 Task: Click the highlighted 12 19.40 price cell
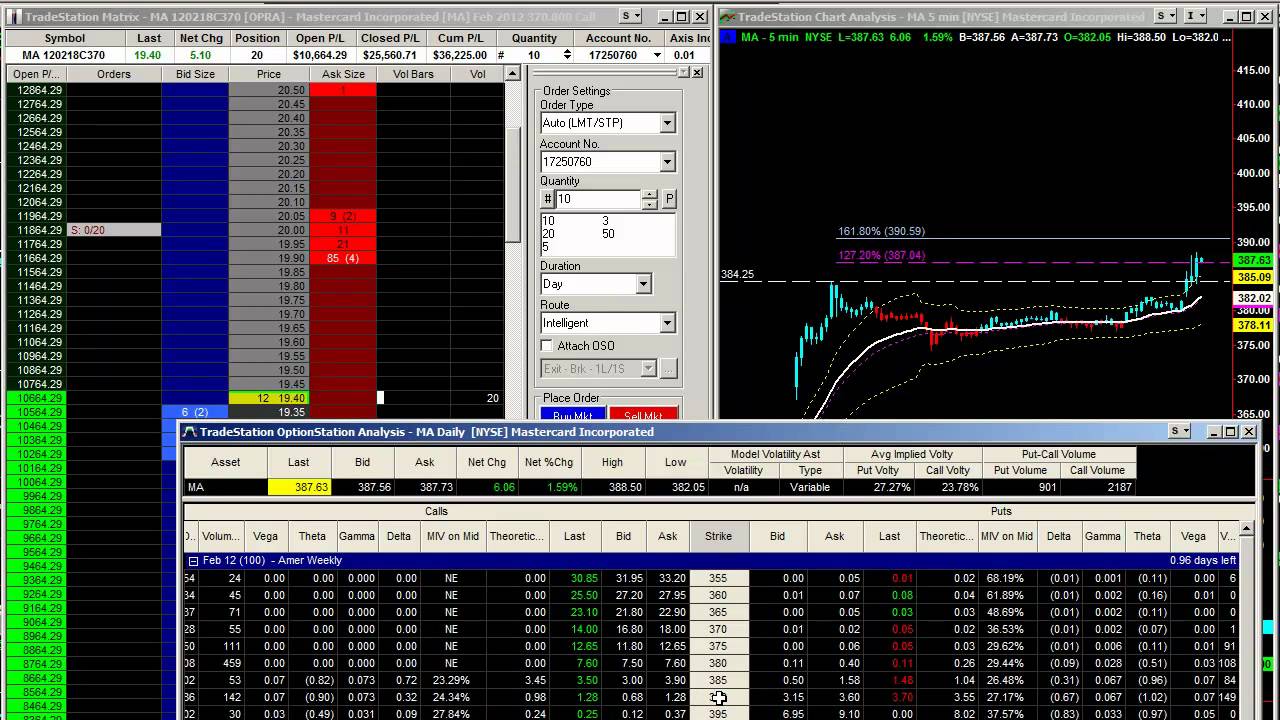269,398
